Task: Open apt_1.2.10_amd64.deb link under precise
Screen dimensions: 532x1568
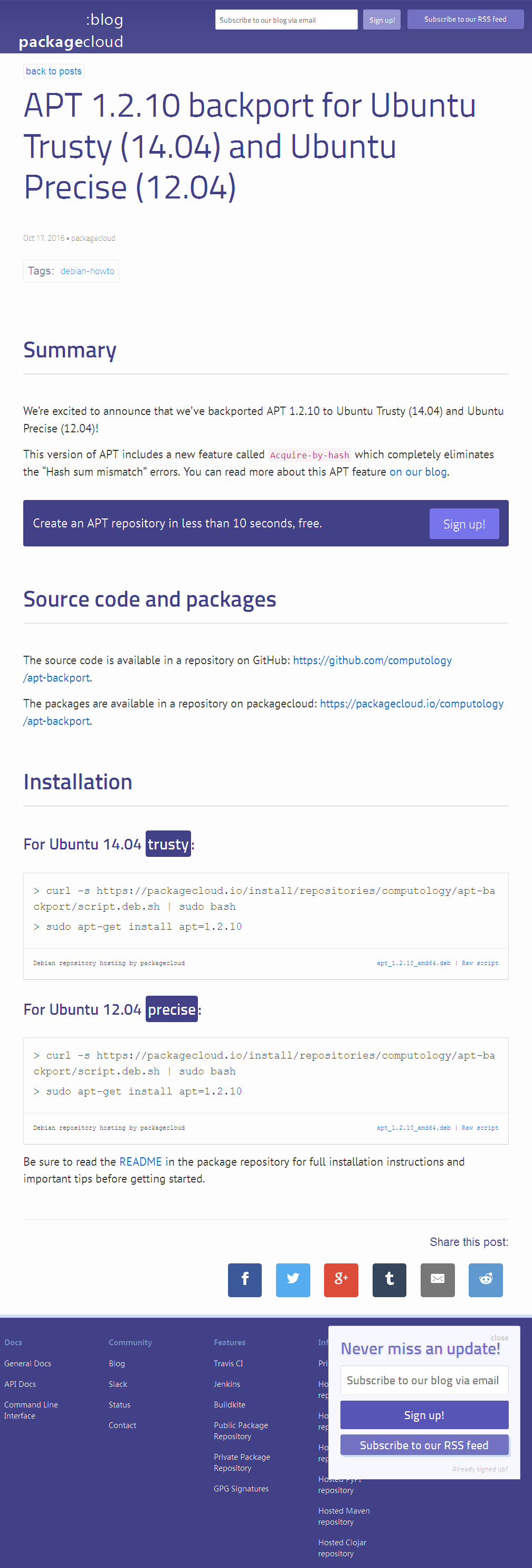Action: [x=413, y=1128]
